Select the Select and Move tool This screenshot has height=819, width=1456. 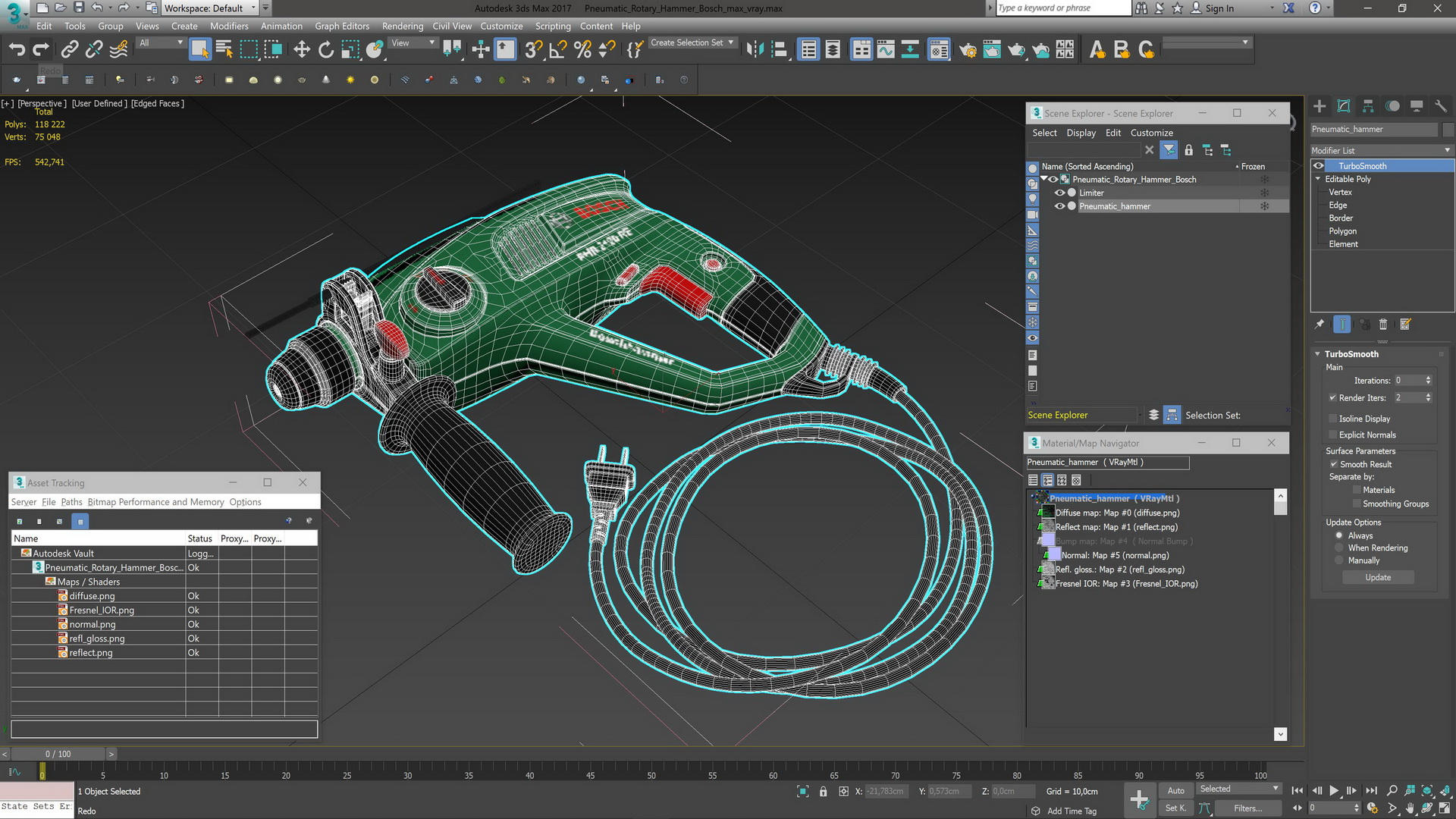tap(302, 50)
